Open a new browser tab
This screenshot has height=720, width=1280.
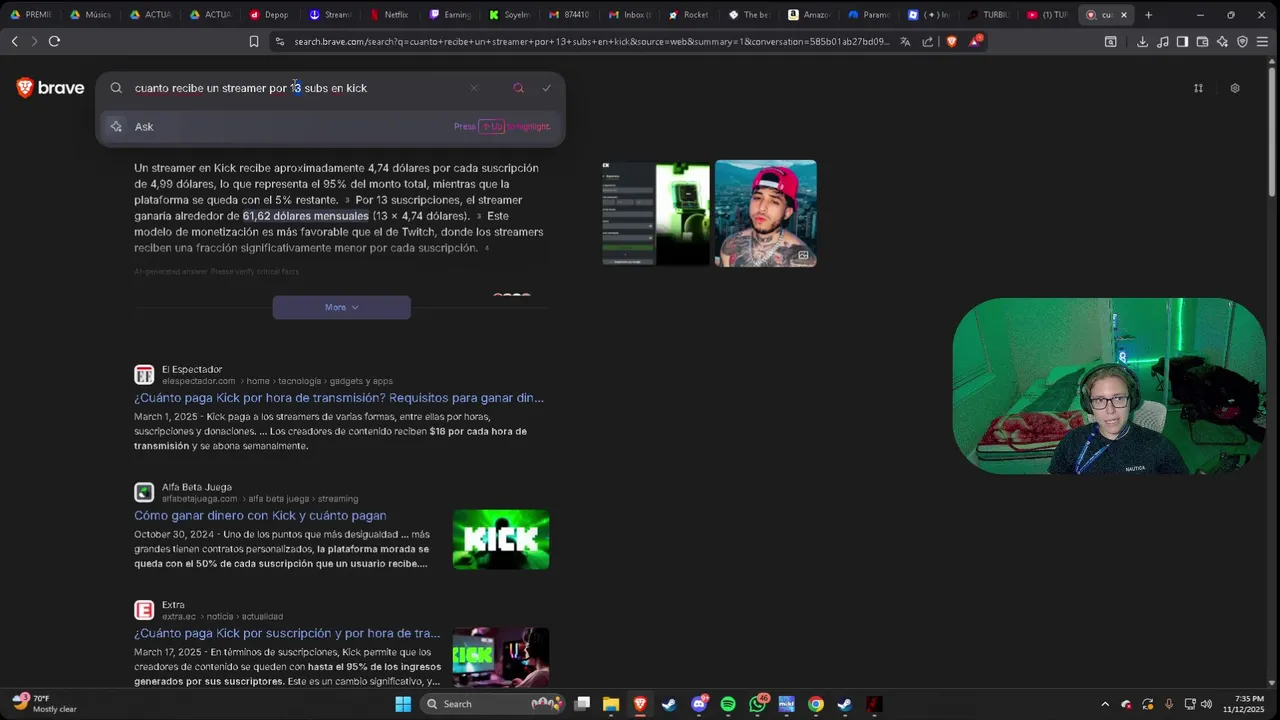coord(1148,15)
